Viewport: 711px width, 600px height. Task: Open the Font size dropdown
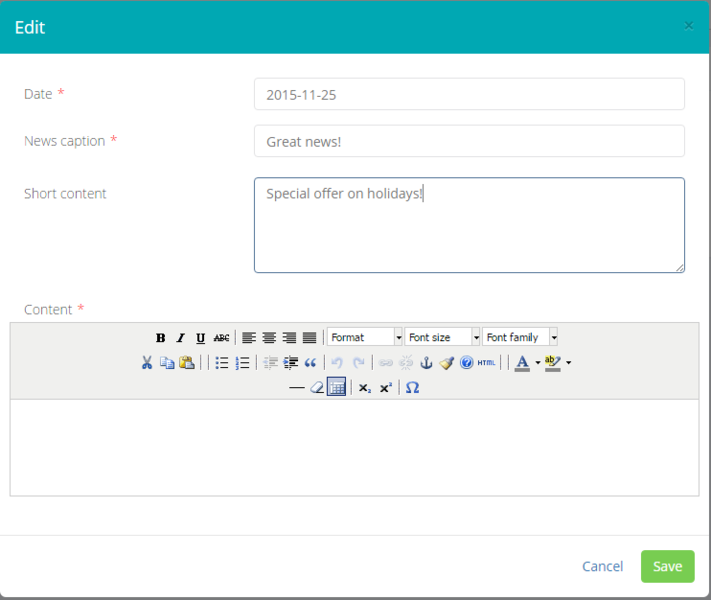[x=443, y=338]
